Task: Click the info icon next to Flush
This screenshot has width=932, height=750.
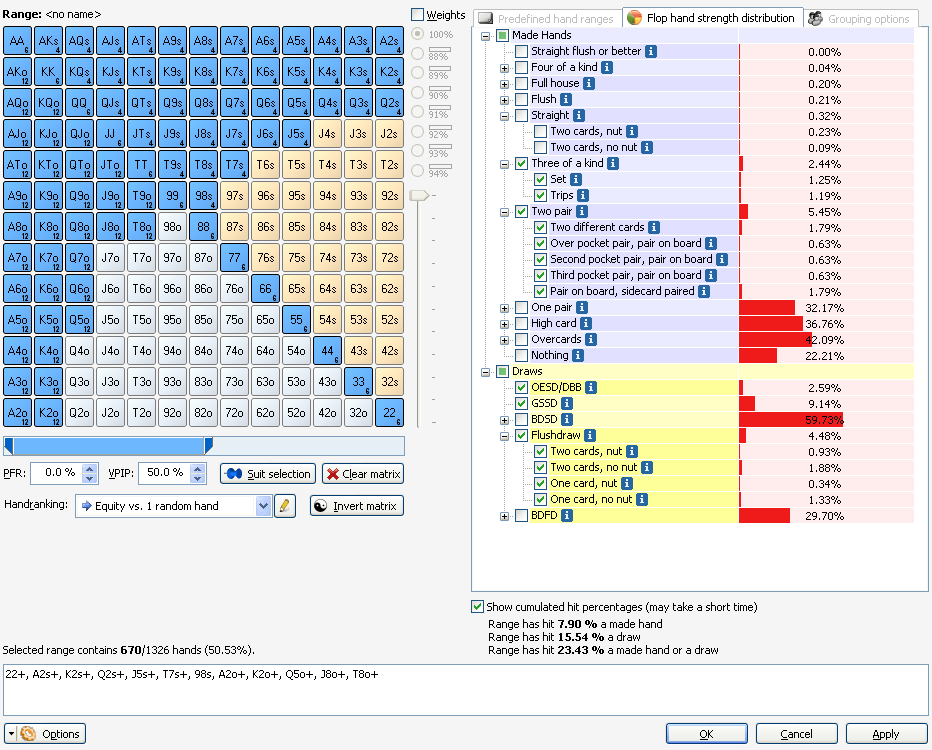Action: [567, 99]
